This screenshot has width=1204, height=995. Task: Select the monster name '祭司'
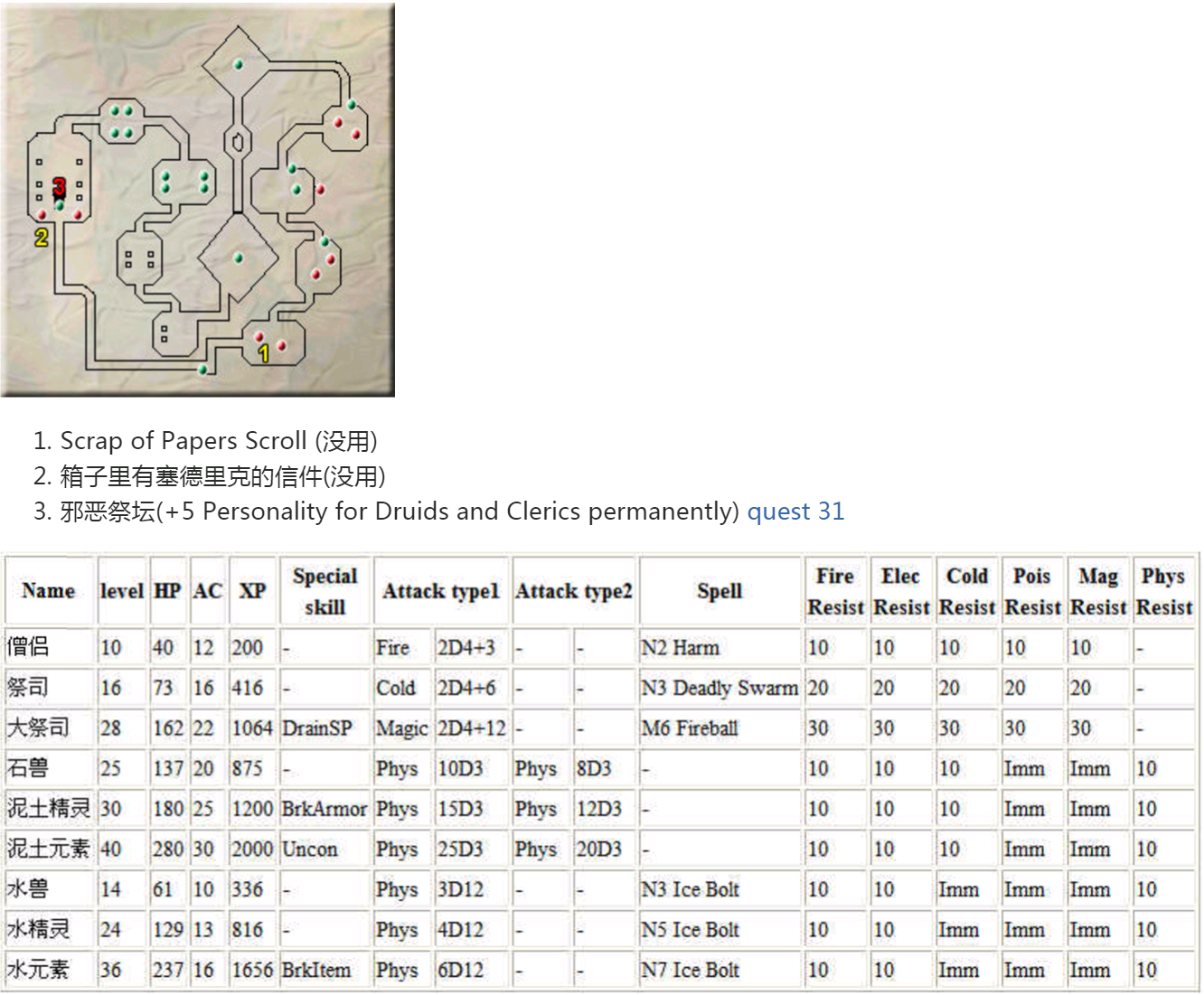(28, 688)
